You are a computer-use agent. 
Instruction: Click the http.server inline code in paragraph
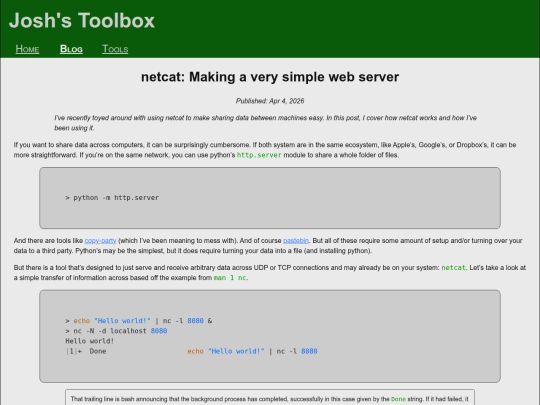tap(259, 155)
